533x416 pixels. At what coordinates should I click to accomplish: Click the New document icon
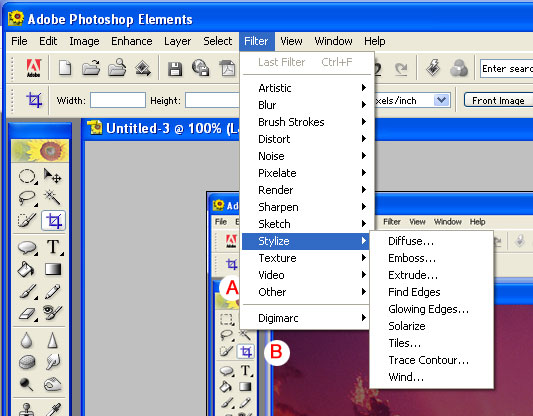(65, 67)
